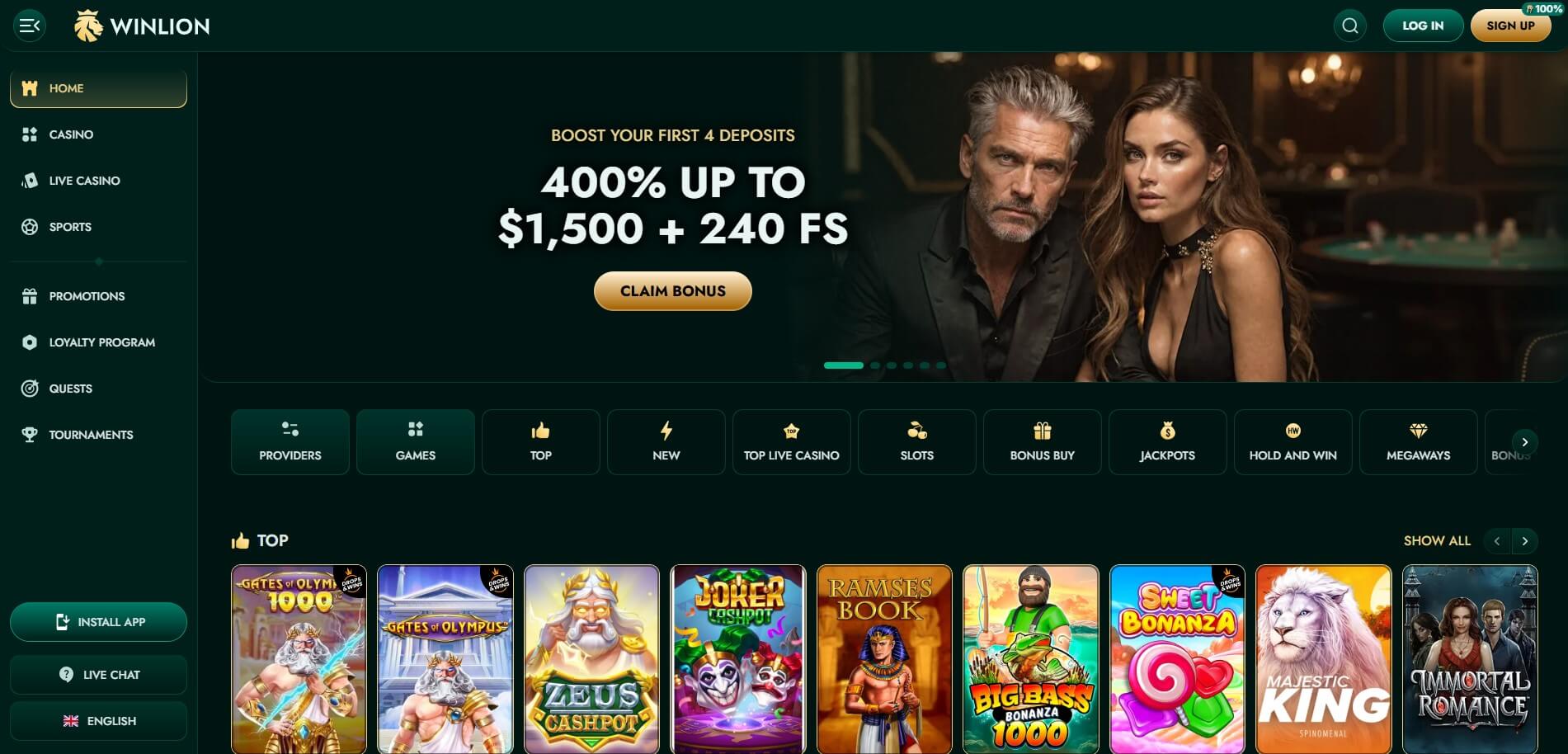Choose the Megaways diamond category

click(x=1418, y=442)
